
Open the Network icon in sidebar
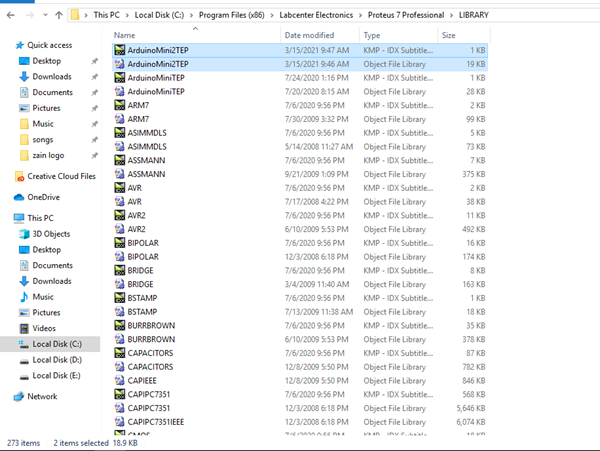pyautogui.click(x=20, y=396)
